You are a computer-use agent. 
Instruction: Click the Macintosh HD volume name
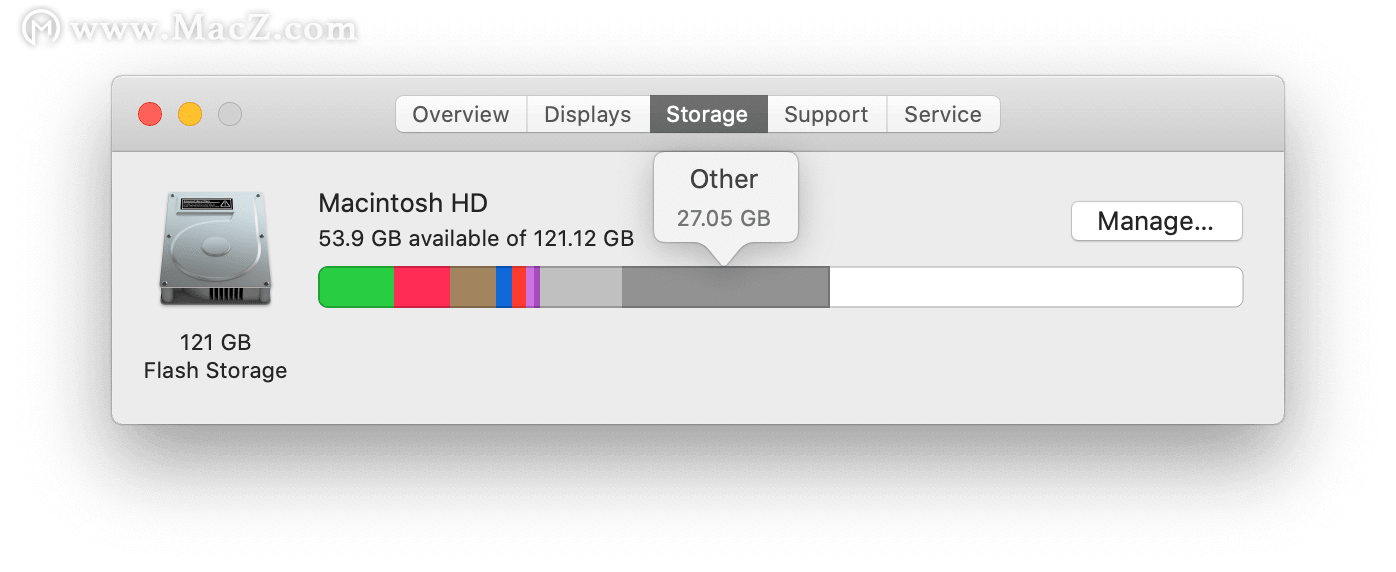click(403, 203)
